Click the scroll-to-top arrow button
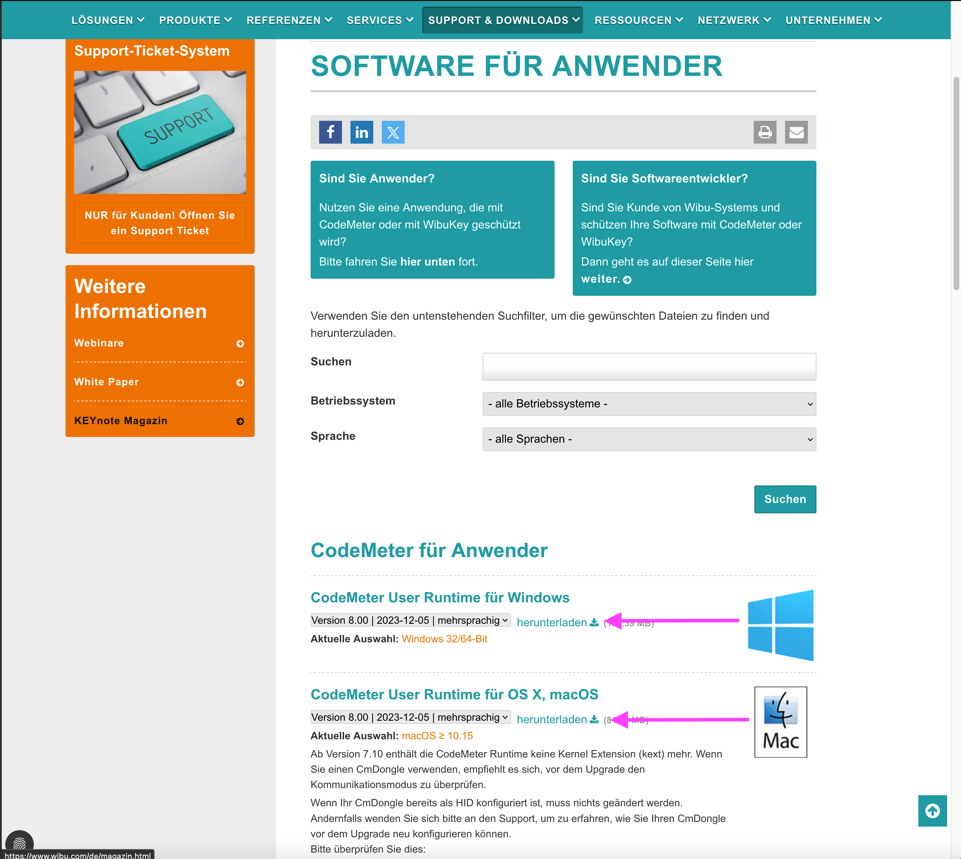Image resolution: width=961 pixels, height=859 pixels. tap(932, 811)
